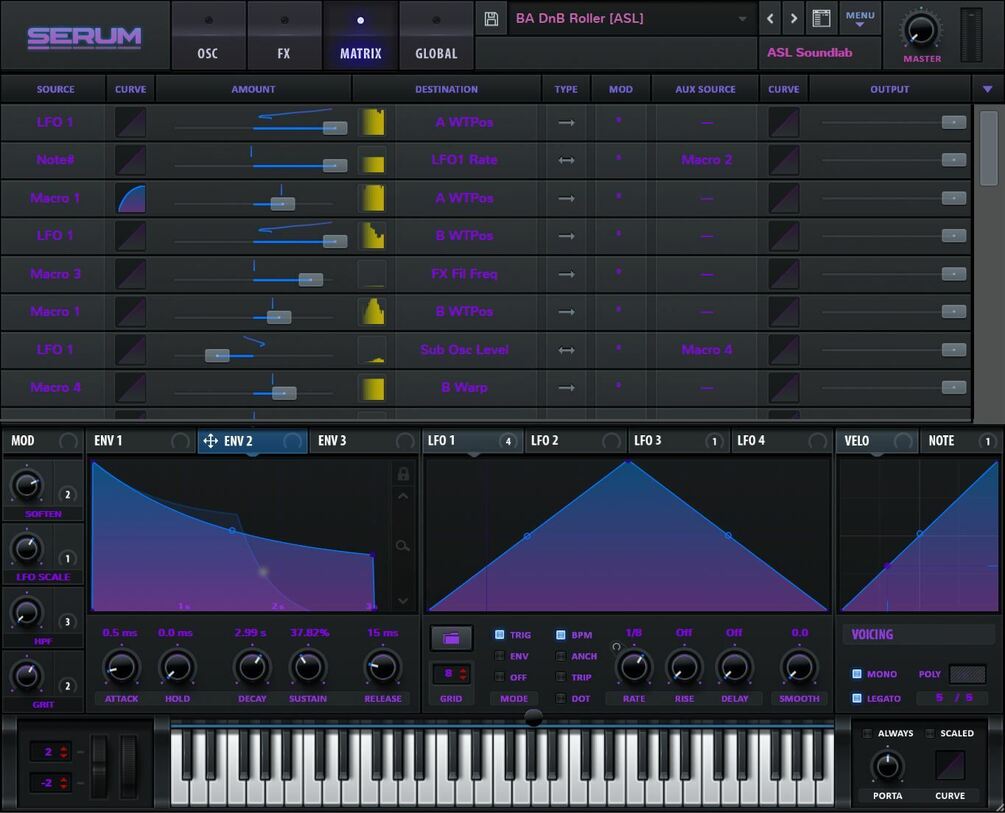Open the preset name dropdown arrow
1005x813 pixels.
click(742, 19)
